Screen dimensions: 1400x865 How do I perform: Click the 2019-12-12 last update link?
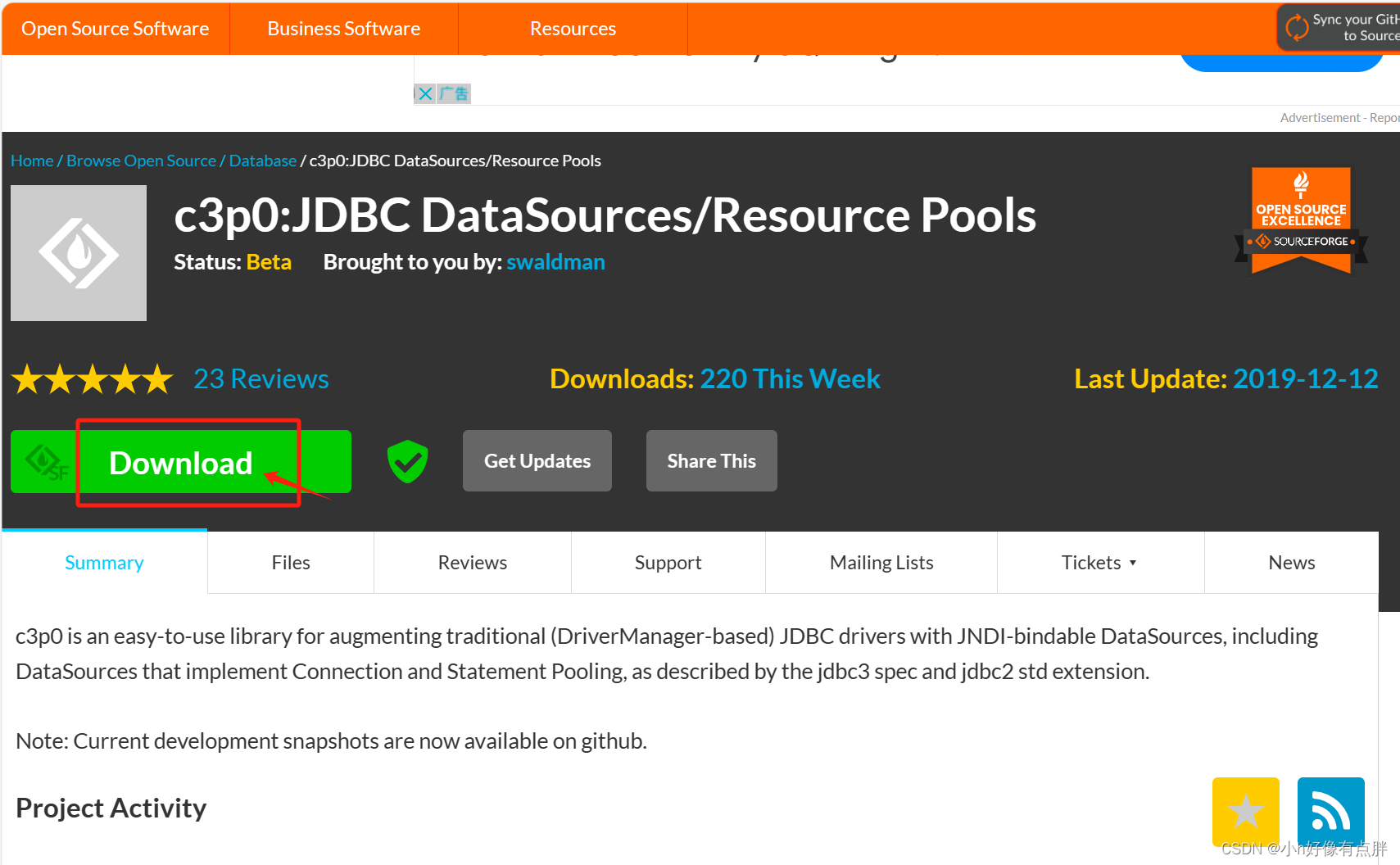tap(1306, 379)
